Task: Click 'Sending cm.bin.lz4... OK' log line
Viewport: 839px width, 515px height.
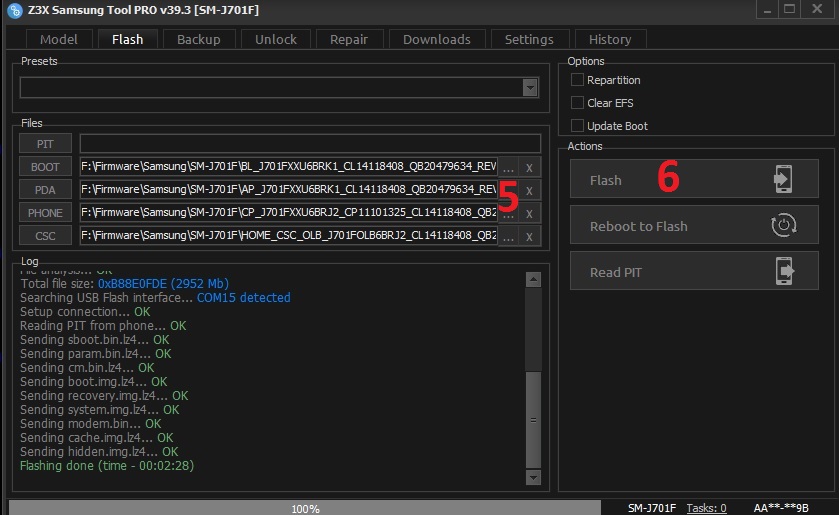Action: click(87, 368)
